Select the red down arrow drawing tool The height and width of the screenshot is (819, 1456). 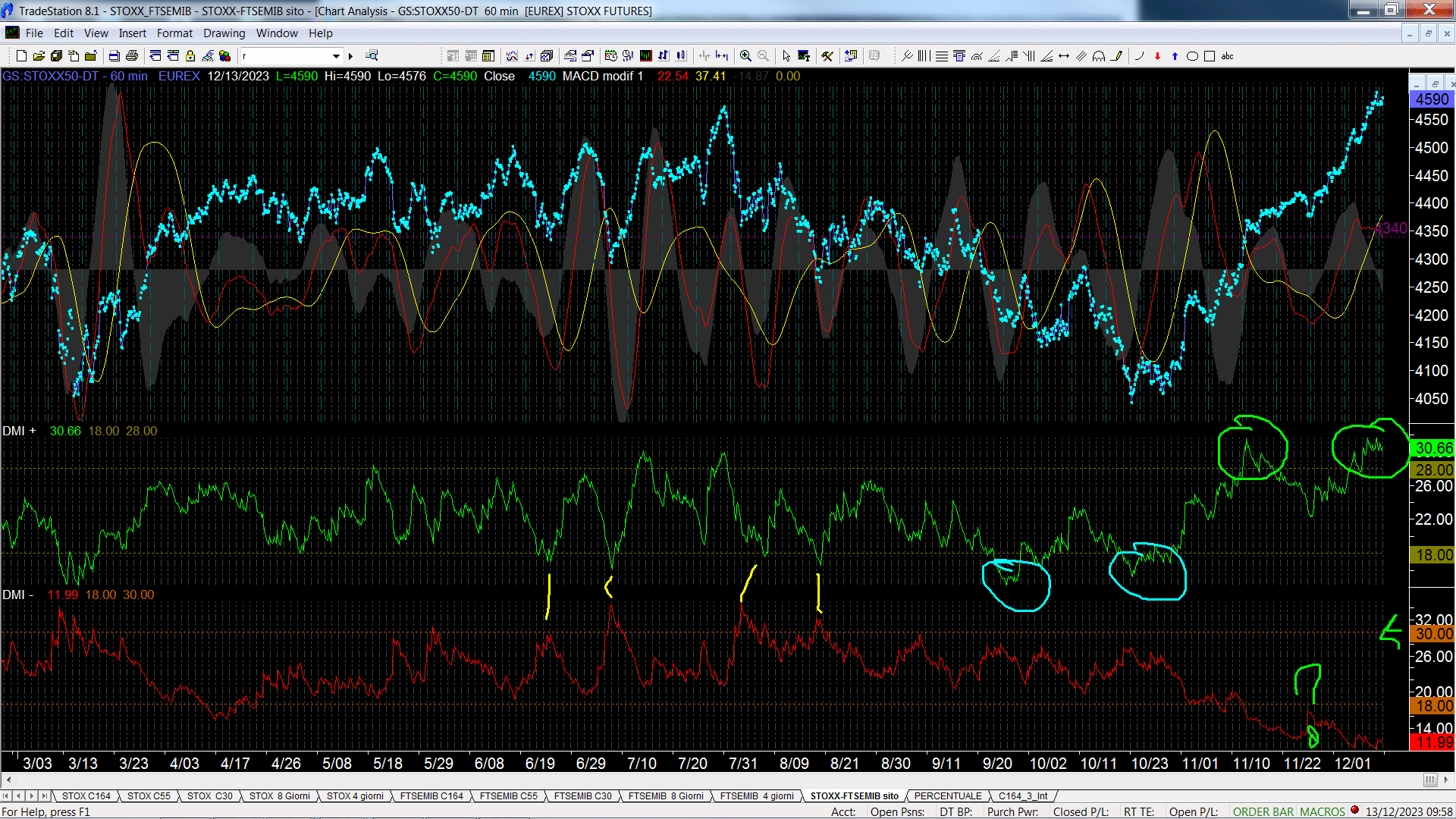pos(1157,56)
